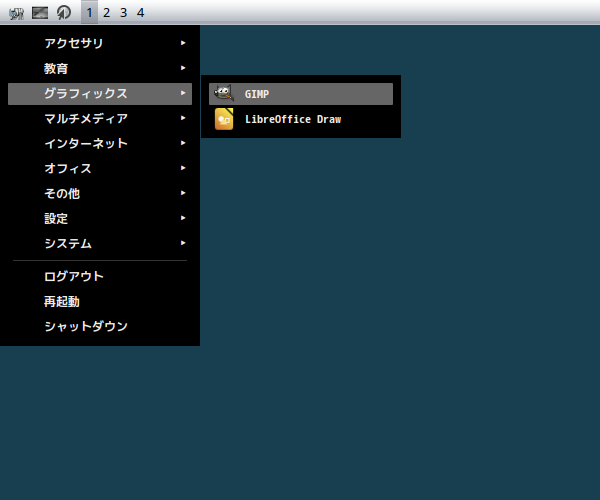Viewport: 600px width, 500px height.
Task: Launch GIMP from the graphics submenu
Action: (x=301, y=94)
